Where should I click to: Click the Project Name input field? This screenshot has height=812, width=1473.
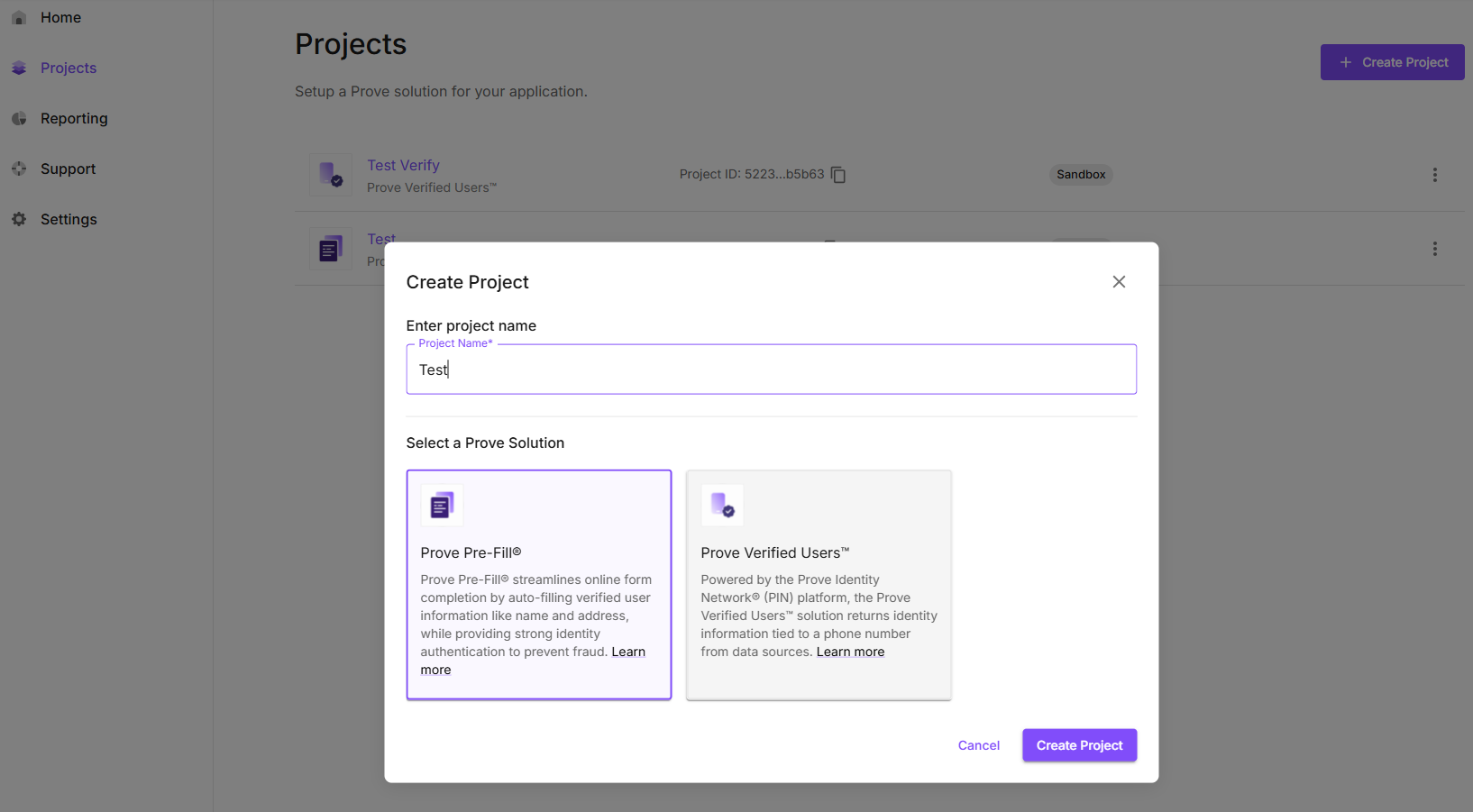771,370
